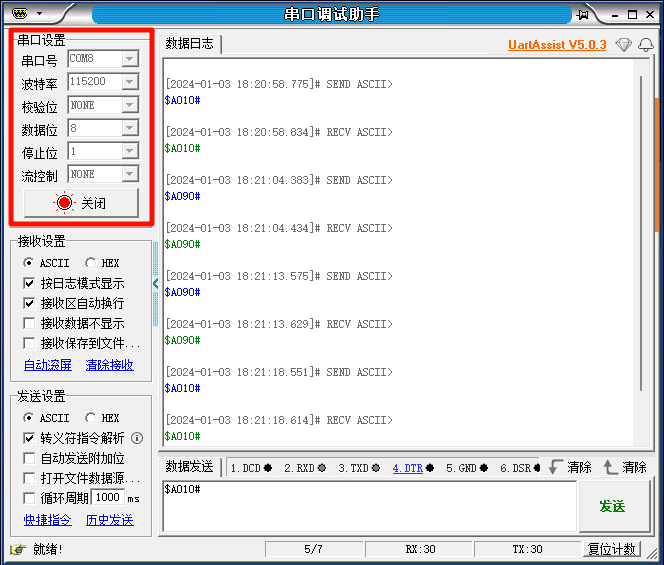The image size is (664, 565).
Task: Expand the 校验位 NONE dropdown
Action: tap(130, 105)
